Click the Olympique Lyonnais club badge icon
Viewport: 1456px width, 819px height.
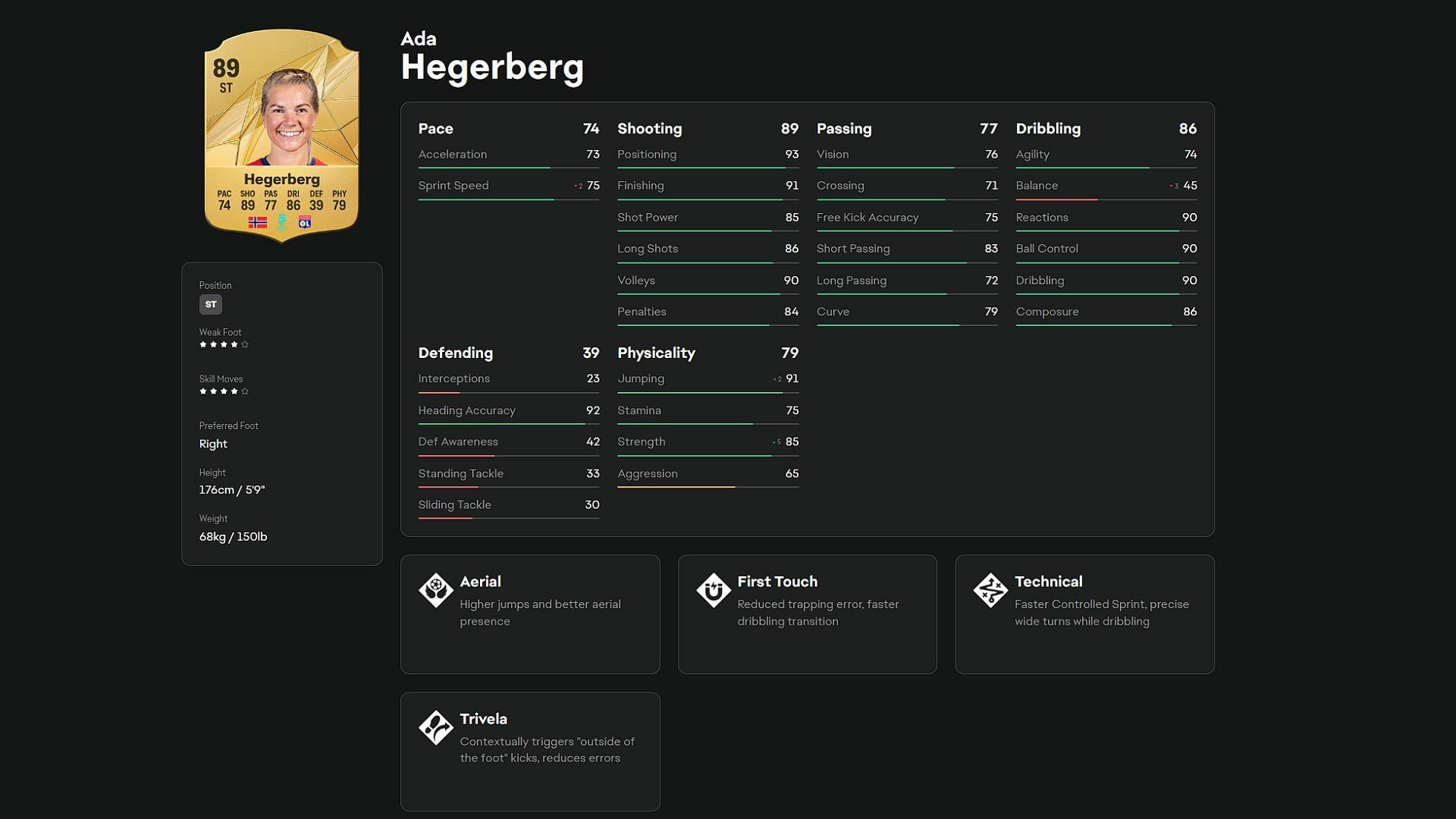tap(305, 222)
